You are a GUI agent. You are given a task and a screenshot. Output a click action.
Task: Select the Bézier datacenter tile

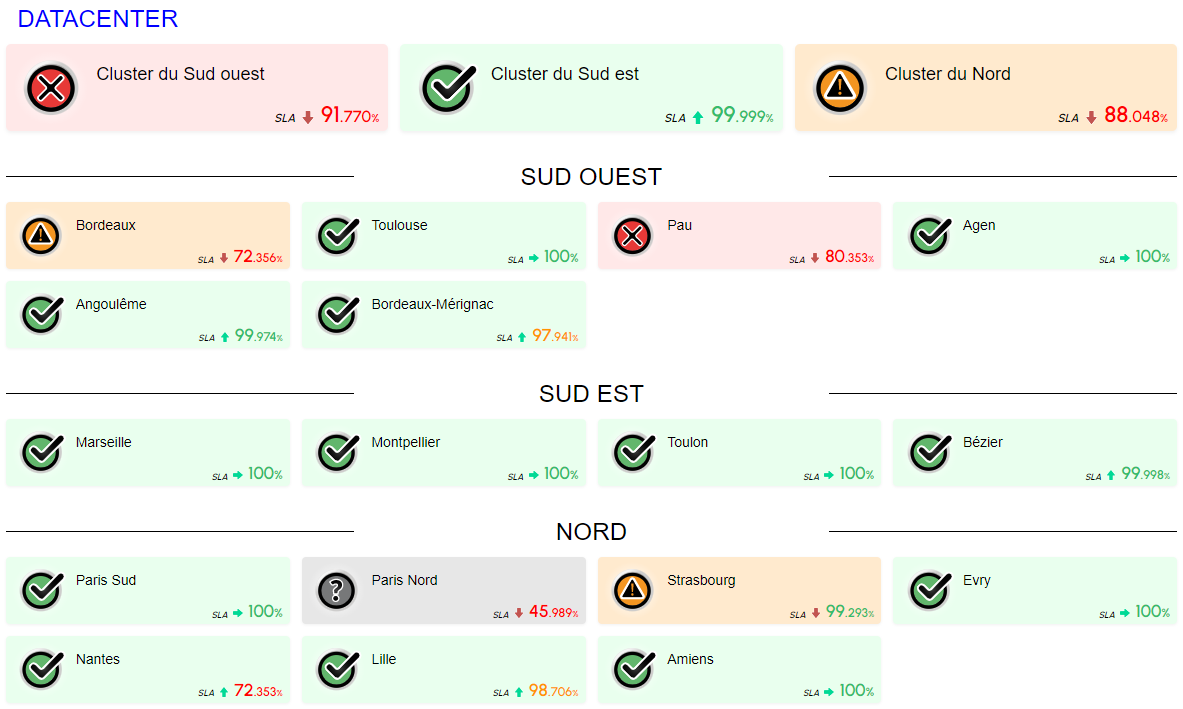(x=1034, y=453)
